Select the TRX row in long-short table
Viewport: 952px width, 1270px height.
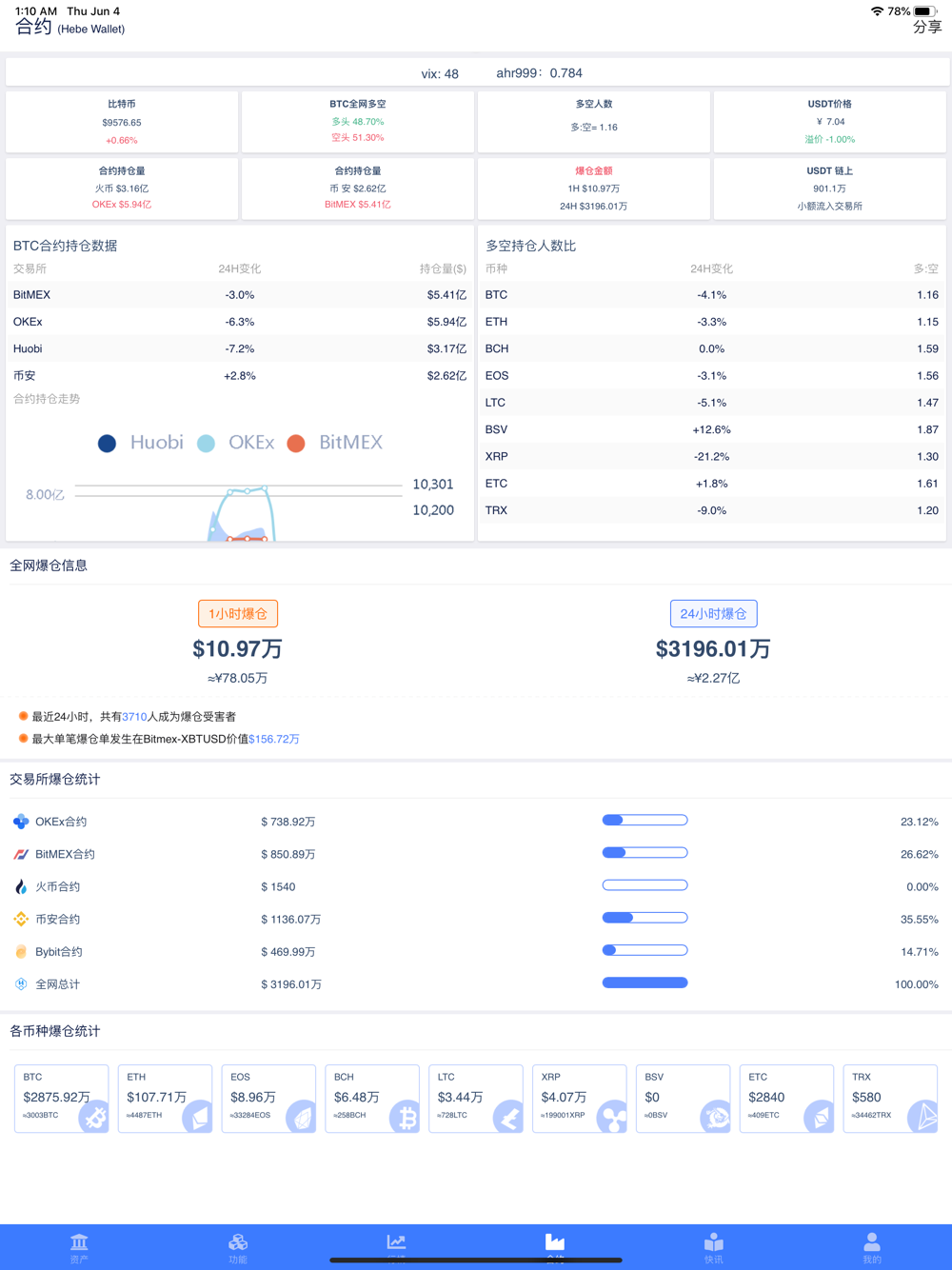[712, 510]
